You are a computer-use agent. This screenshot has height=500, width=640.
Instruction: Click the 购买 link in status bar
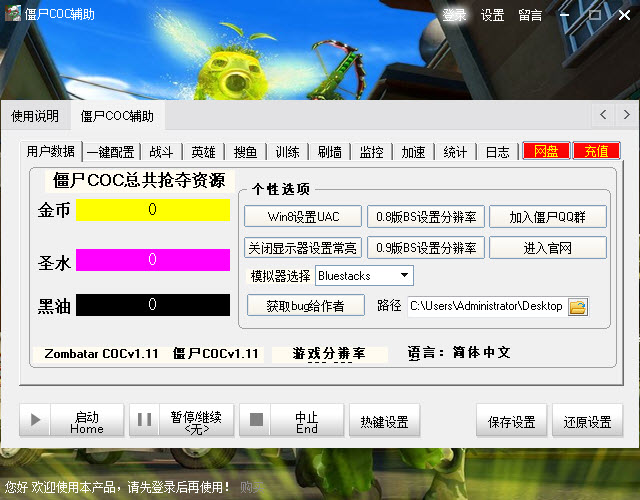click(x=252, y=487)
